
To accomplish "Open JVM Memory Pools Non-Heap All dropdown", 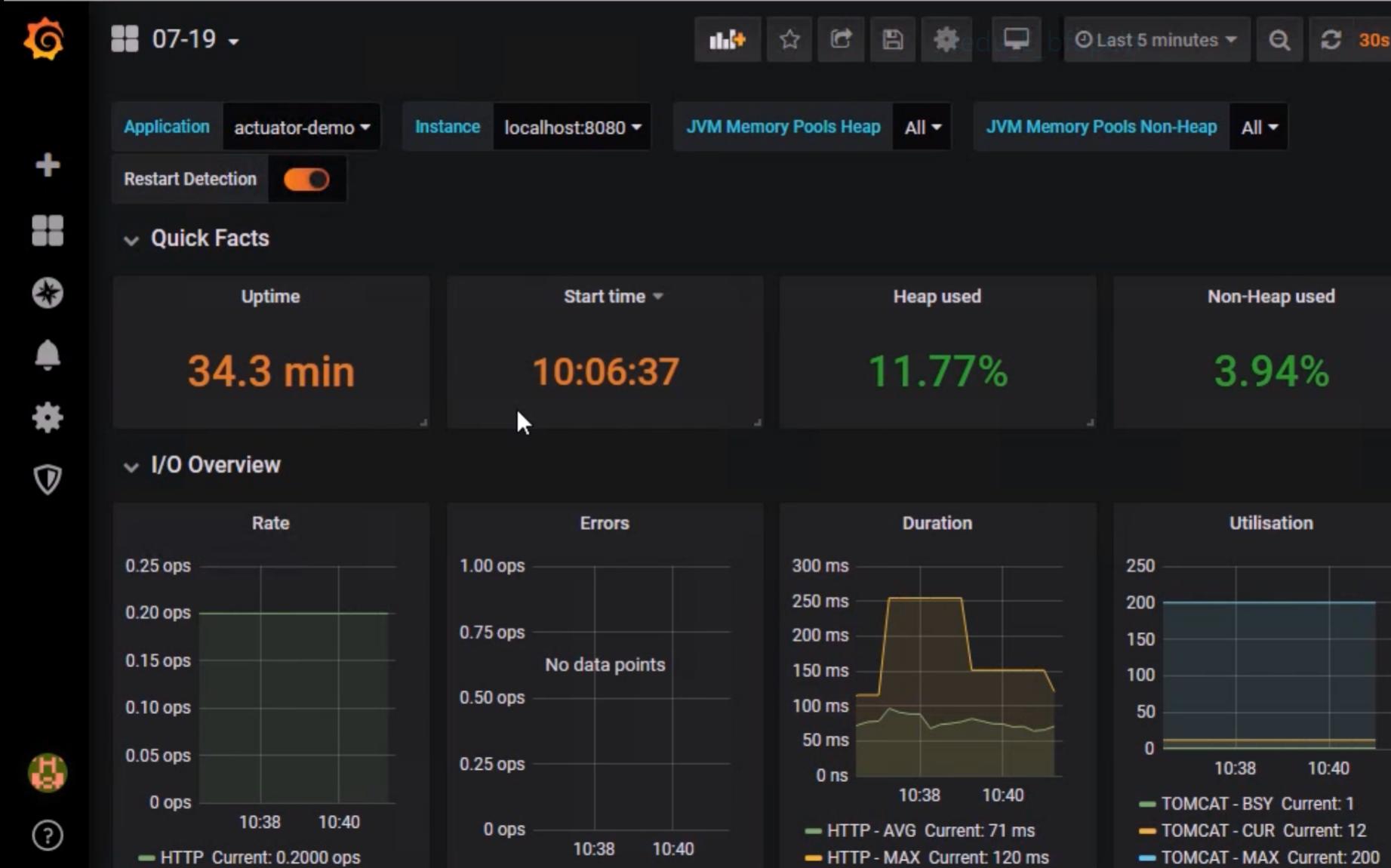I will [x=1259, y=128].
